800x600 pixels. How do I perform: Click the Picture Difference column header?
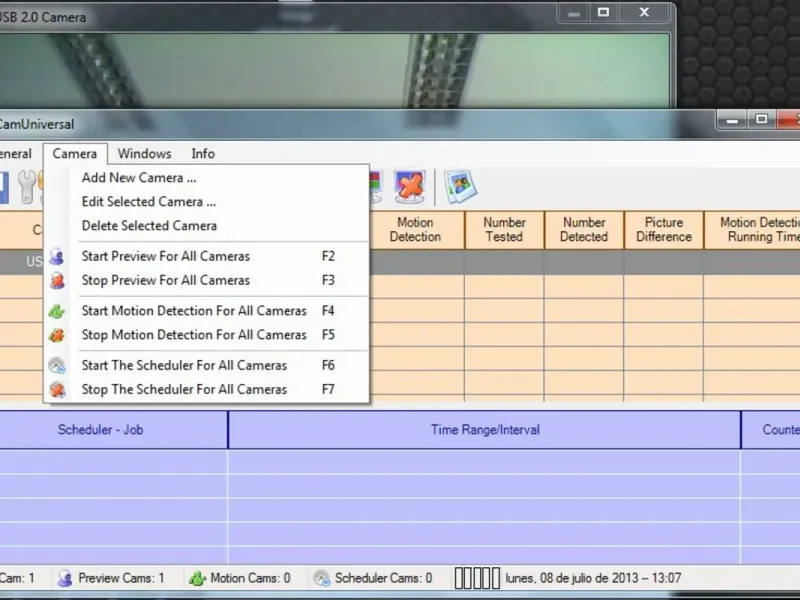pos(664,230)
